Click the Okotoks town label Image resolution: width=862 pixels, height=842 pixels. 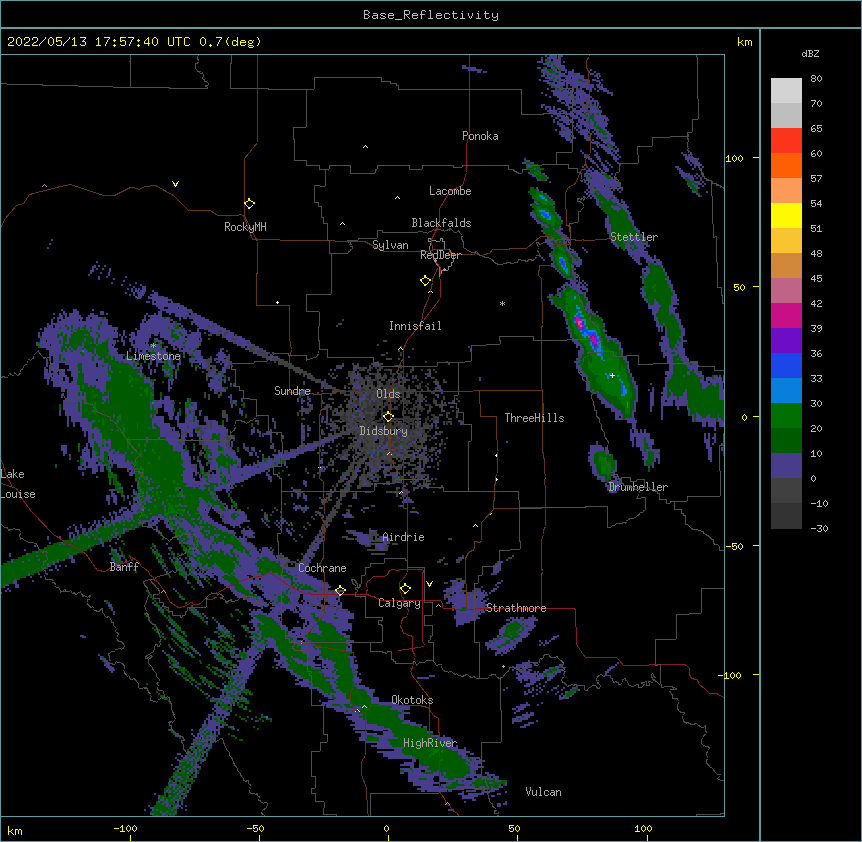(x=412, y=700)
